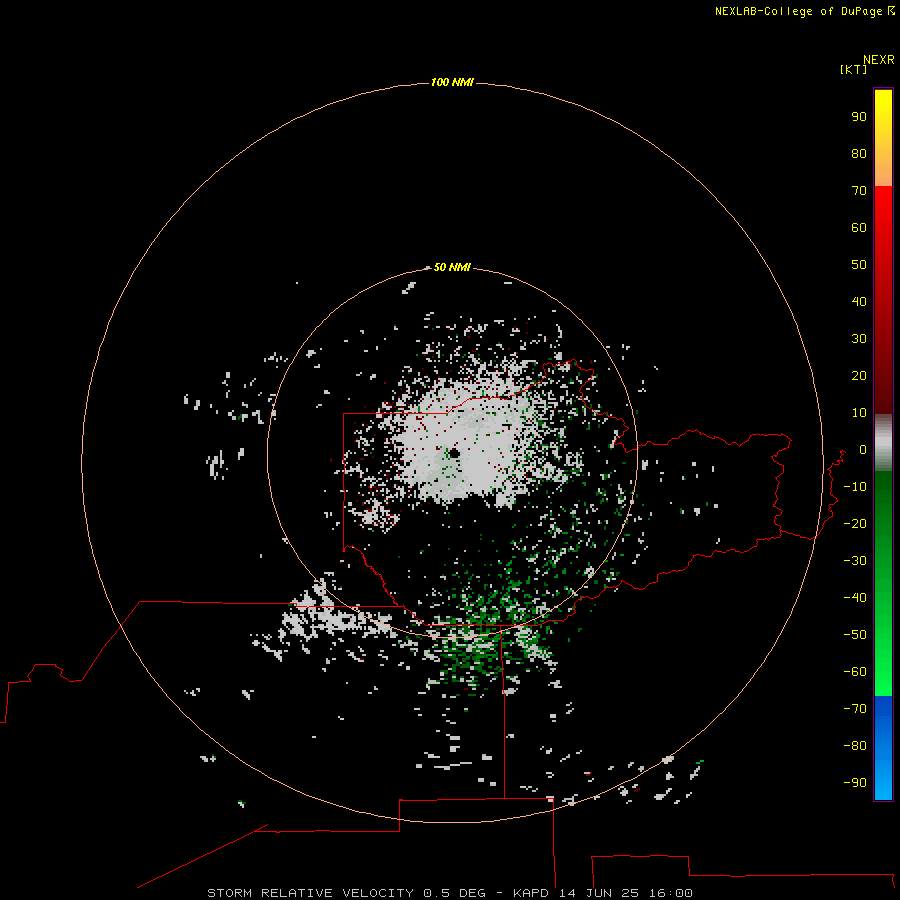Click the -70 value on the velocity scale

pos(855,709)
